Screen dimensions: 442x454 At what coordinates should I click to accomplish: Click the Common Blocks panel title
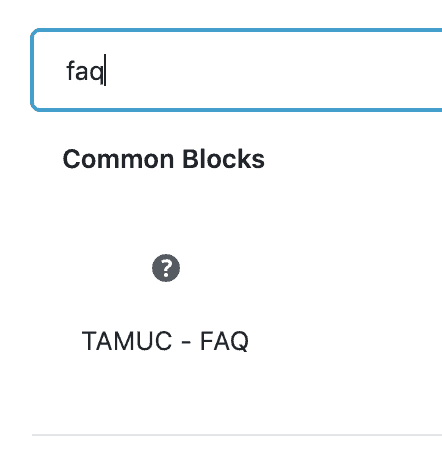(164, 159)
